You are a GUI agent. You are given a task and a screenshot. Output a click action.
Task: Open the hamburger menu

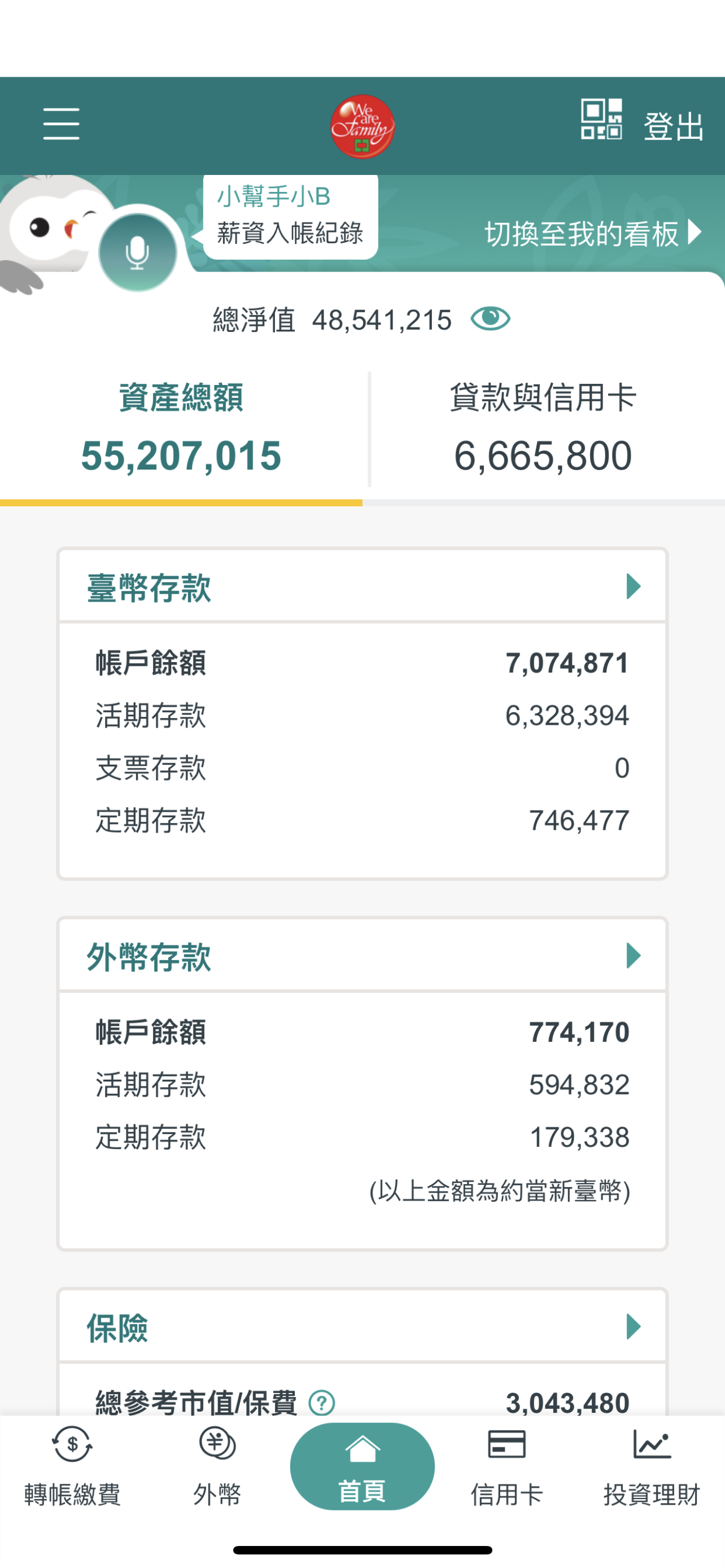tap(62, 124)
